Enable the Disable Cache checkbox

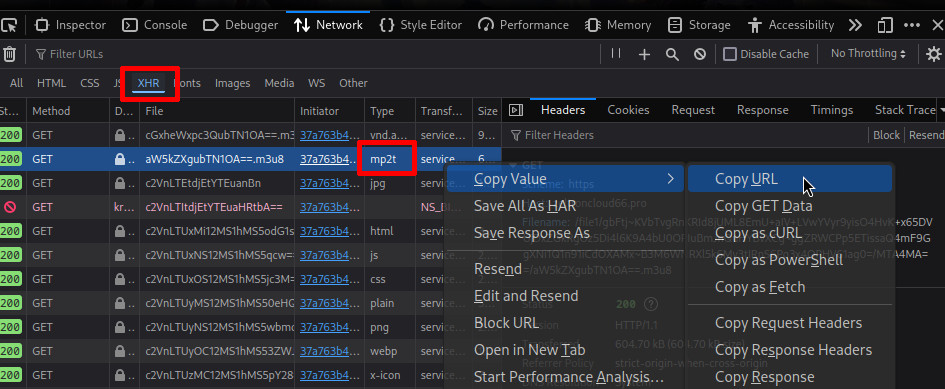click(x=730, y=54)
